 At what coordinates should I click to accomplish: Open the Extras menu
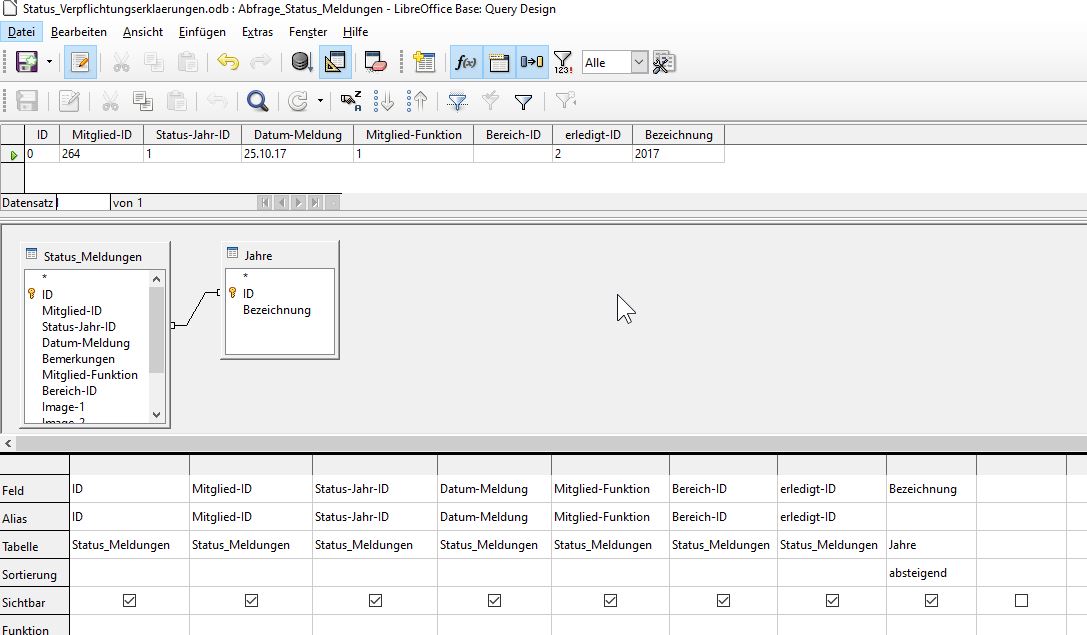pyautogui.click(x=257, y=32)
